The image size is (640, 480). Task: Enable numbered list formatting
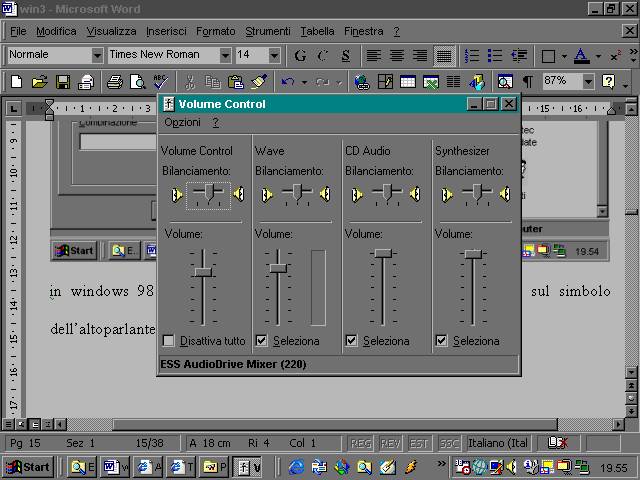click(x=472, y=56)
